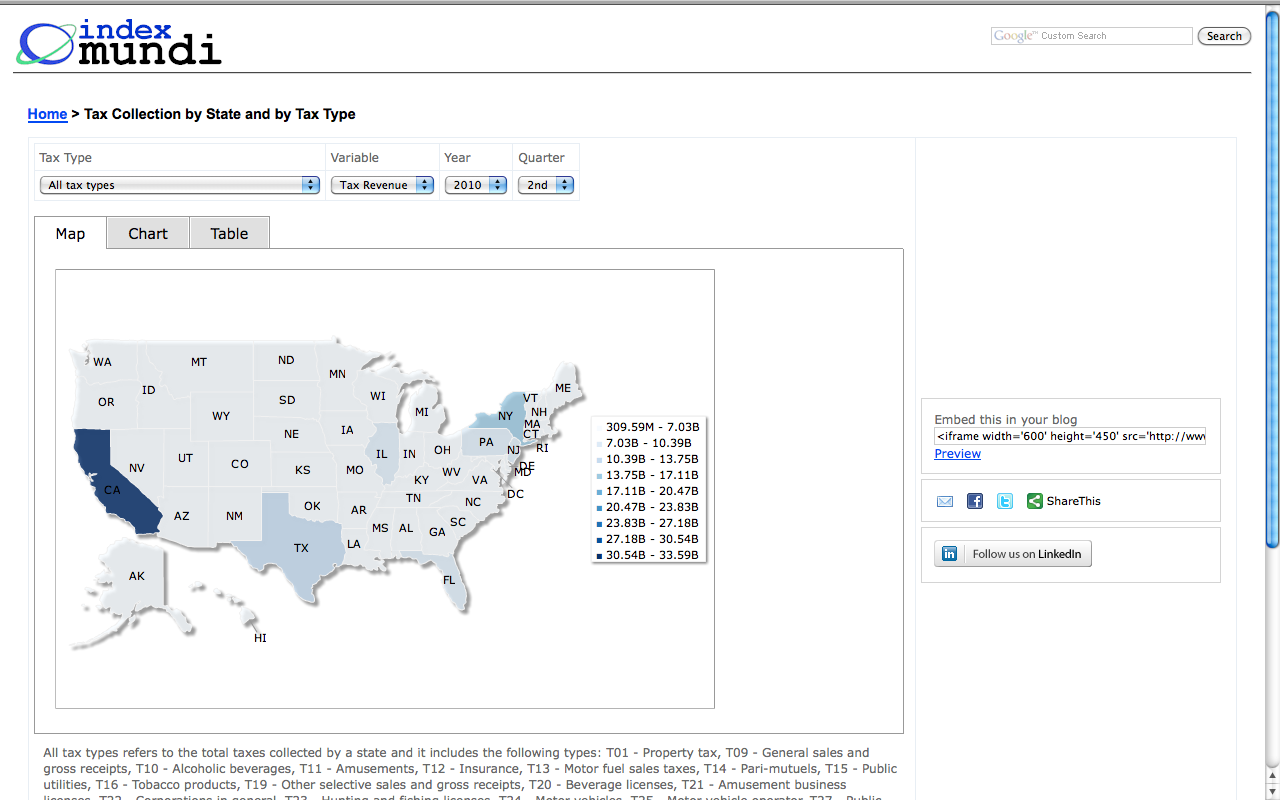Share page via Twitter icon
Image resolution: width=1280 pixels, height=800 pixels.
click(1005, 501)
